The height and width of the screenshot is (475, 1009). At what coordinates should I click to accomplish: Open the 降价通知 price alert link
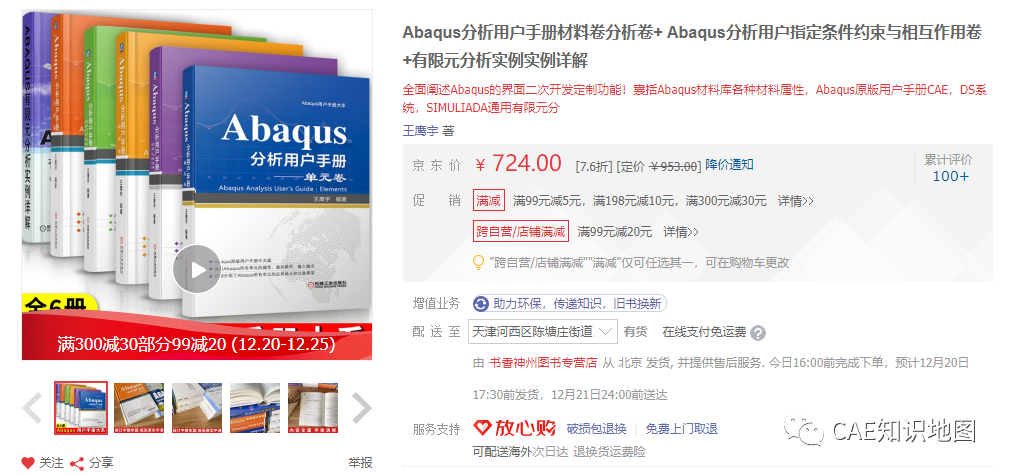tap(729, 165)
